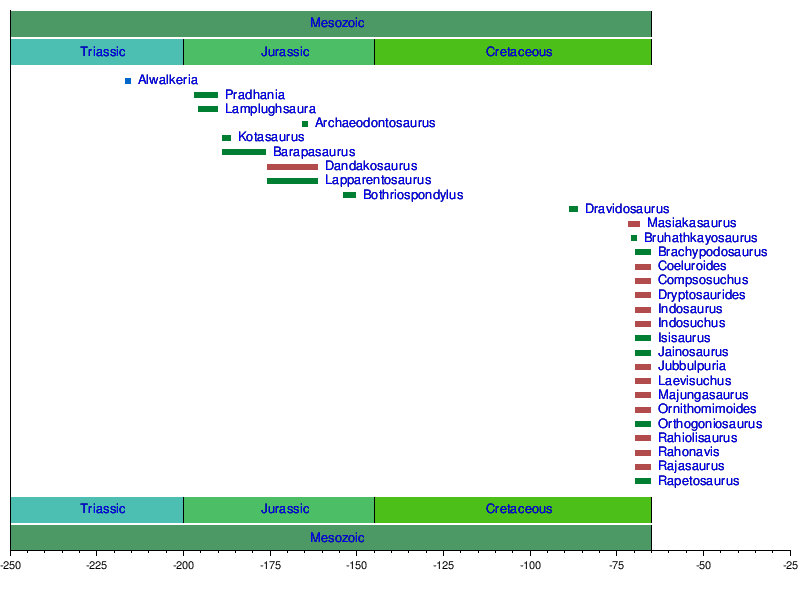Click the top Mesozoic era bar
The height and width of the screenshot is (600, 800).
pos(331,23)
